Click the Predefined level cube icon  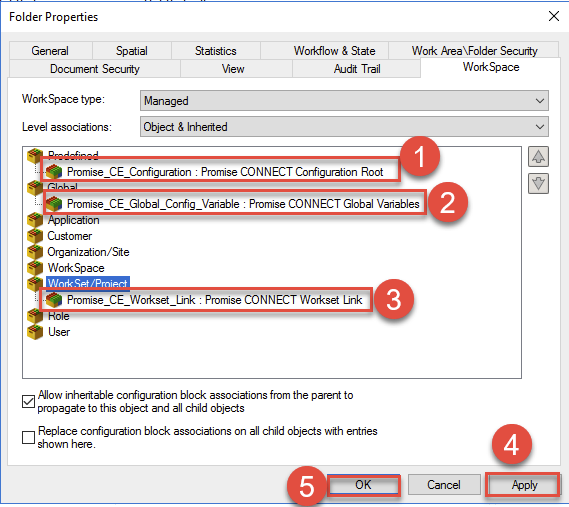(35, 155)
